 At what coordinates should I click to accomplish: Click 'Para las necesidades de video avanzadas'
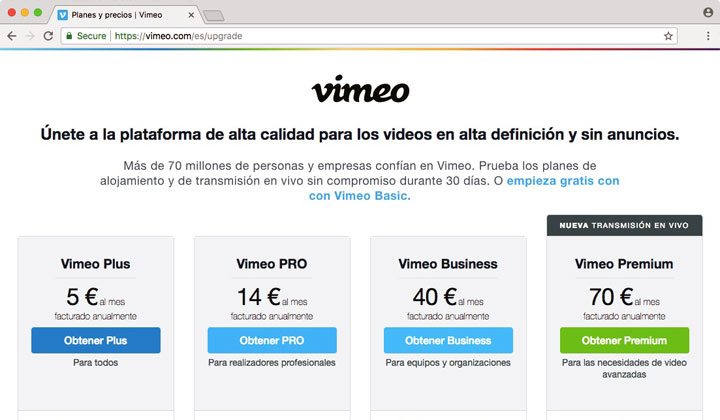point(624,369)
